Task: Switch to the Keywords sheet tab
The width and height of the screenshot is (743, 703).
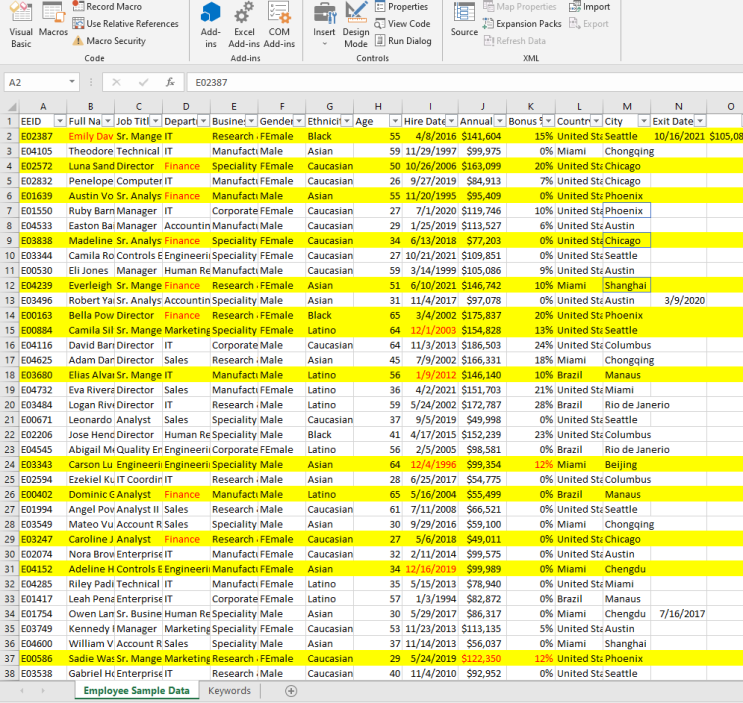Action: 230,690
